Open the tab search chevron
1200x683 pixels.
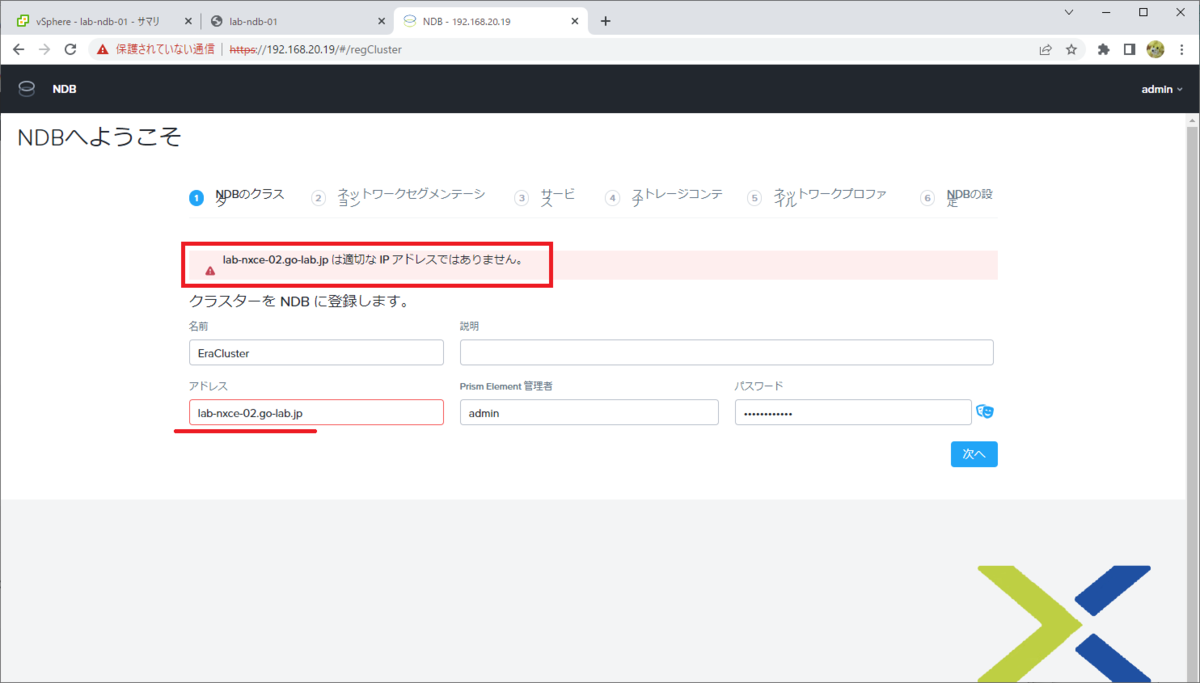(1069, 12)
